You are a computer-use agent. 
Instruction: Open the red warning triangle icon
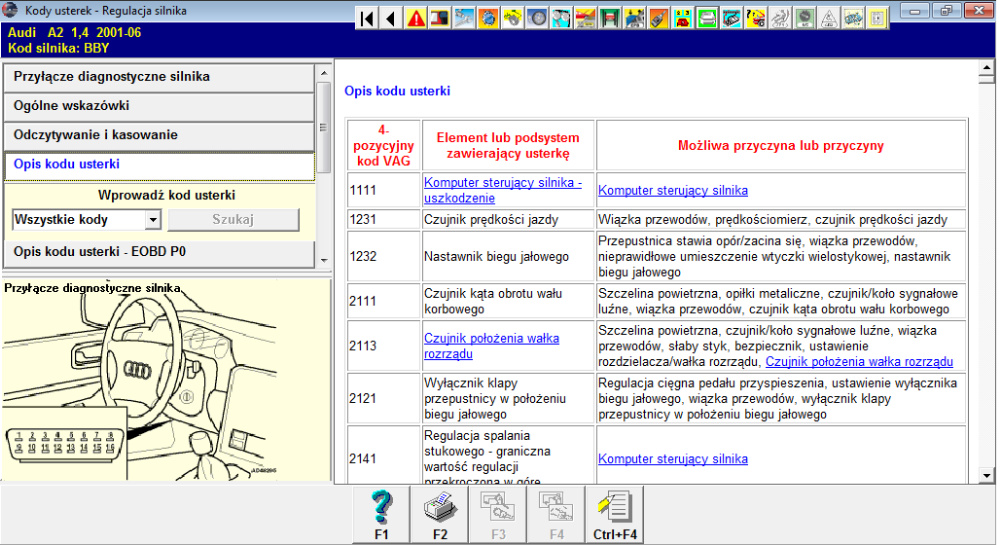click(x=416, y=18)
